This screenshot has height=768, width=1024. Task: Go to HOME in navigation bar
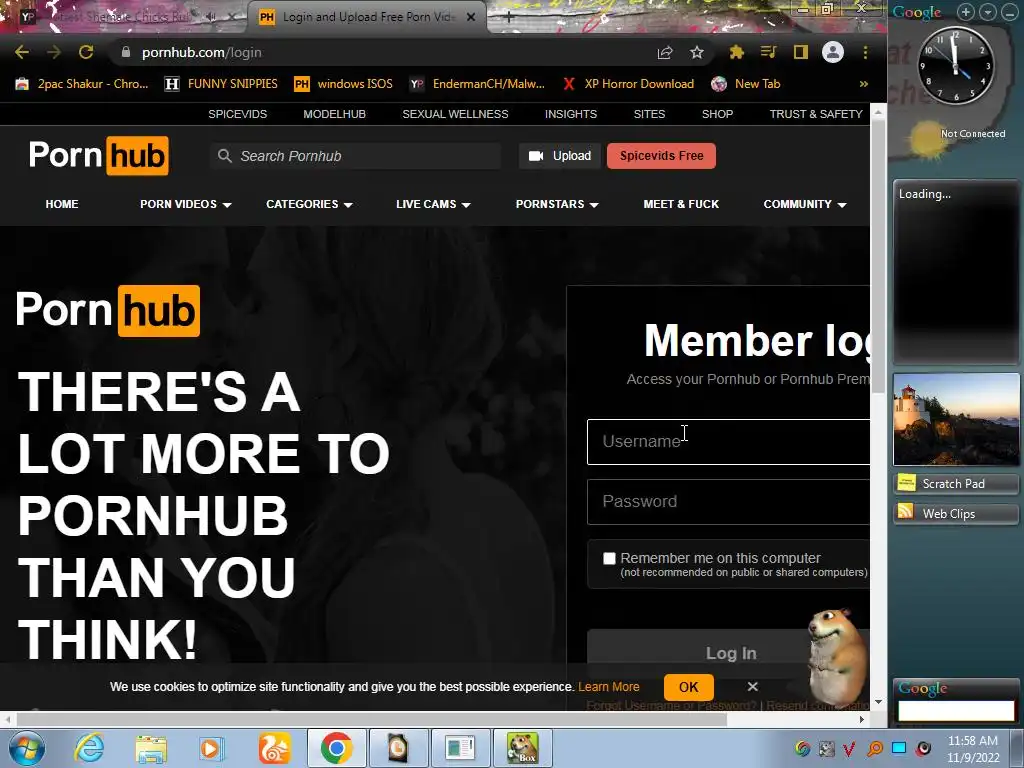(62, 204)
